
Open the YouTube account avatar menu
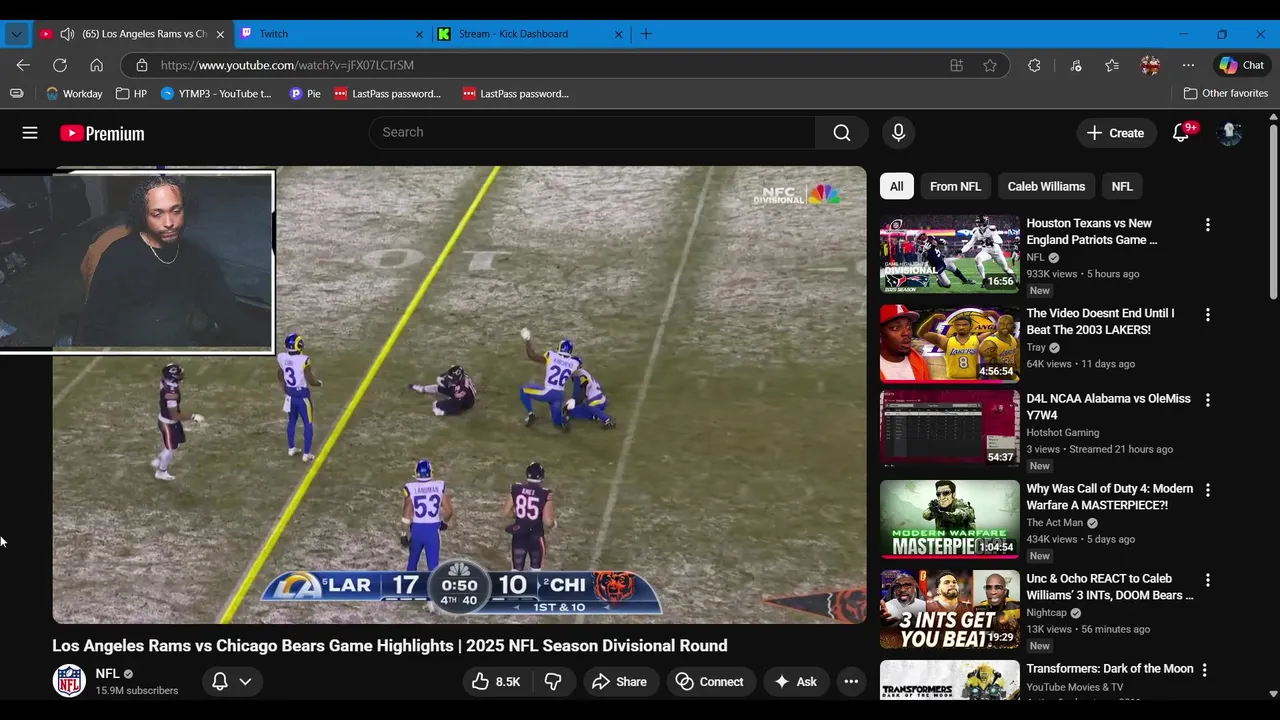(1229, 133)
